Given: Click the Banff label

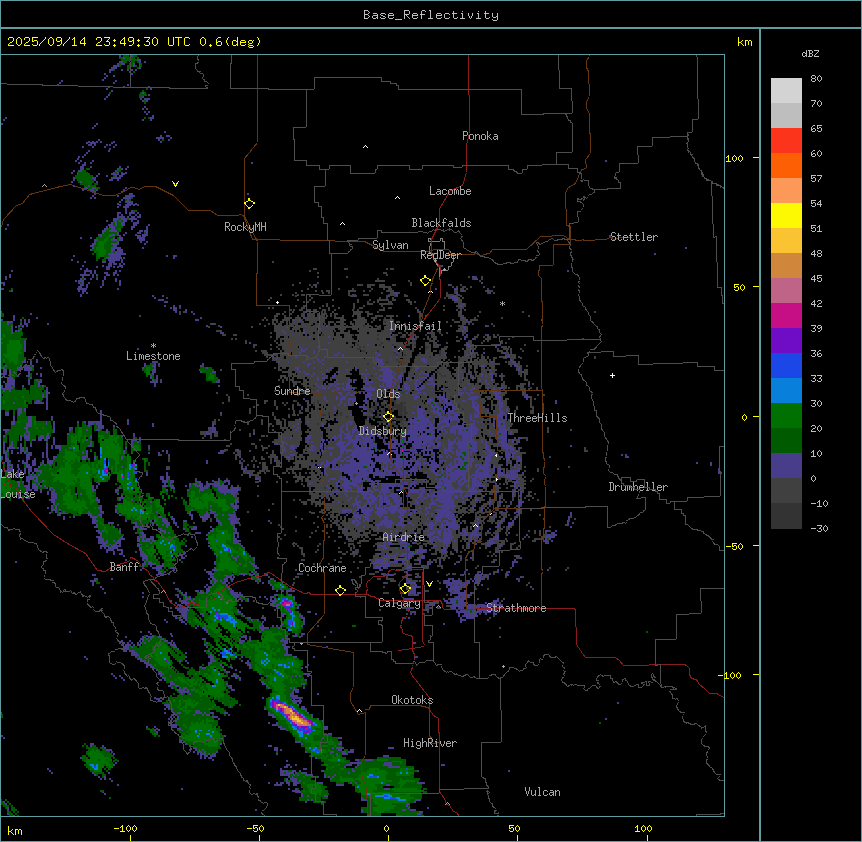Looking at the screenshot, I should point(125,567).
